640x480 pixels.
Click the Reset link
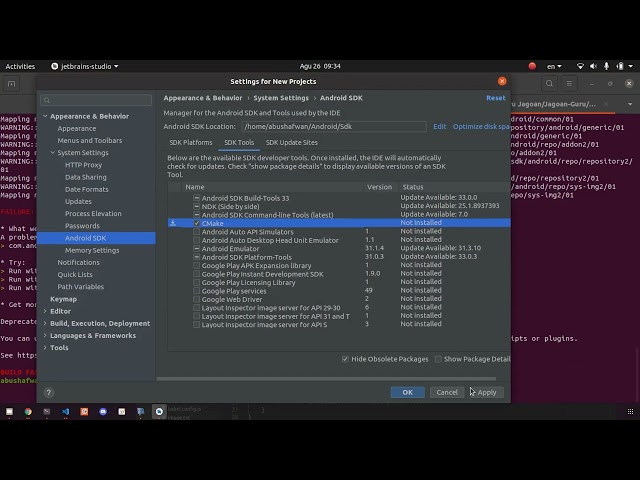[496, 98]
